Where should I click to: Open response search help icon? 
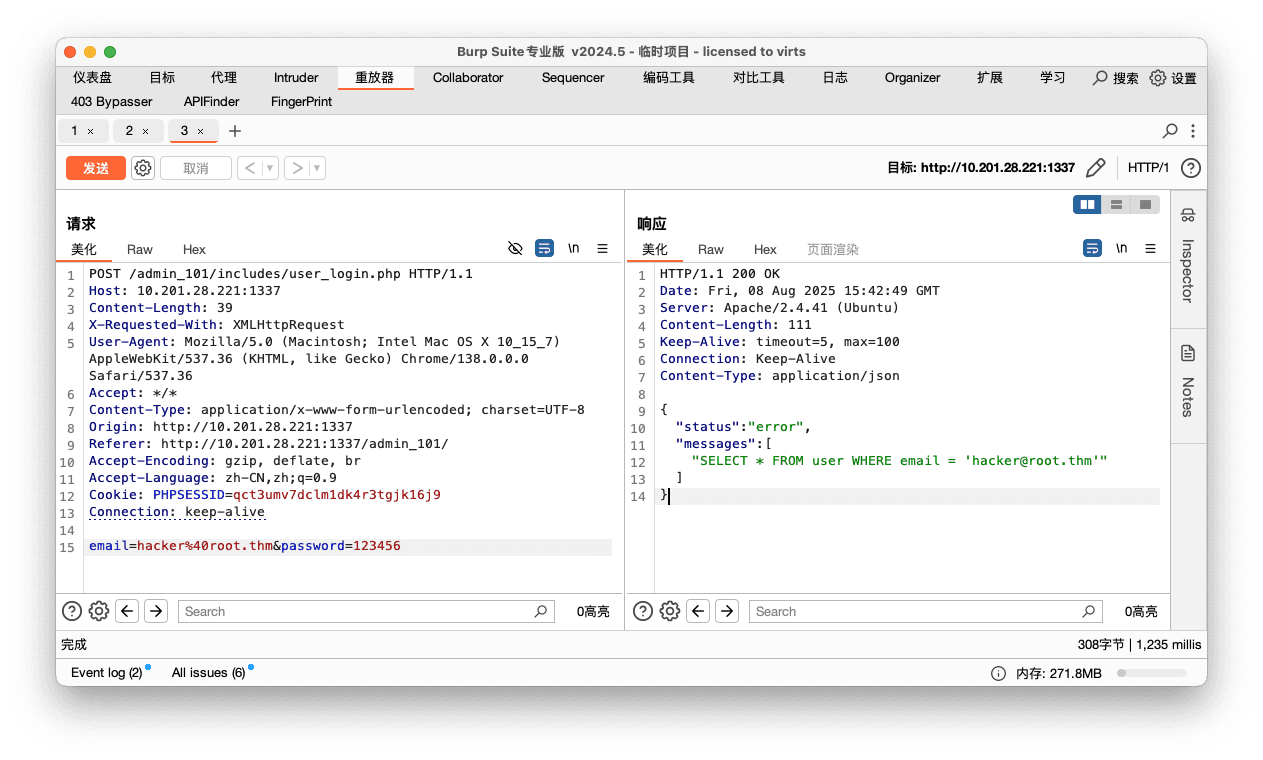(x=643, y=611)
